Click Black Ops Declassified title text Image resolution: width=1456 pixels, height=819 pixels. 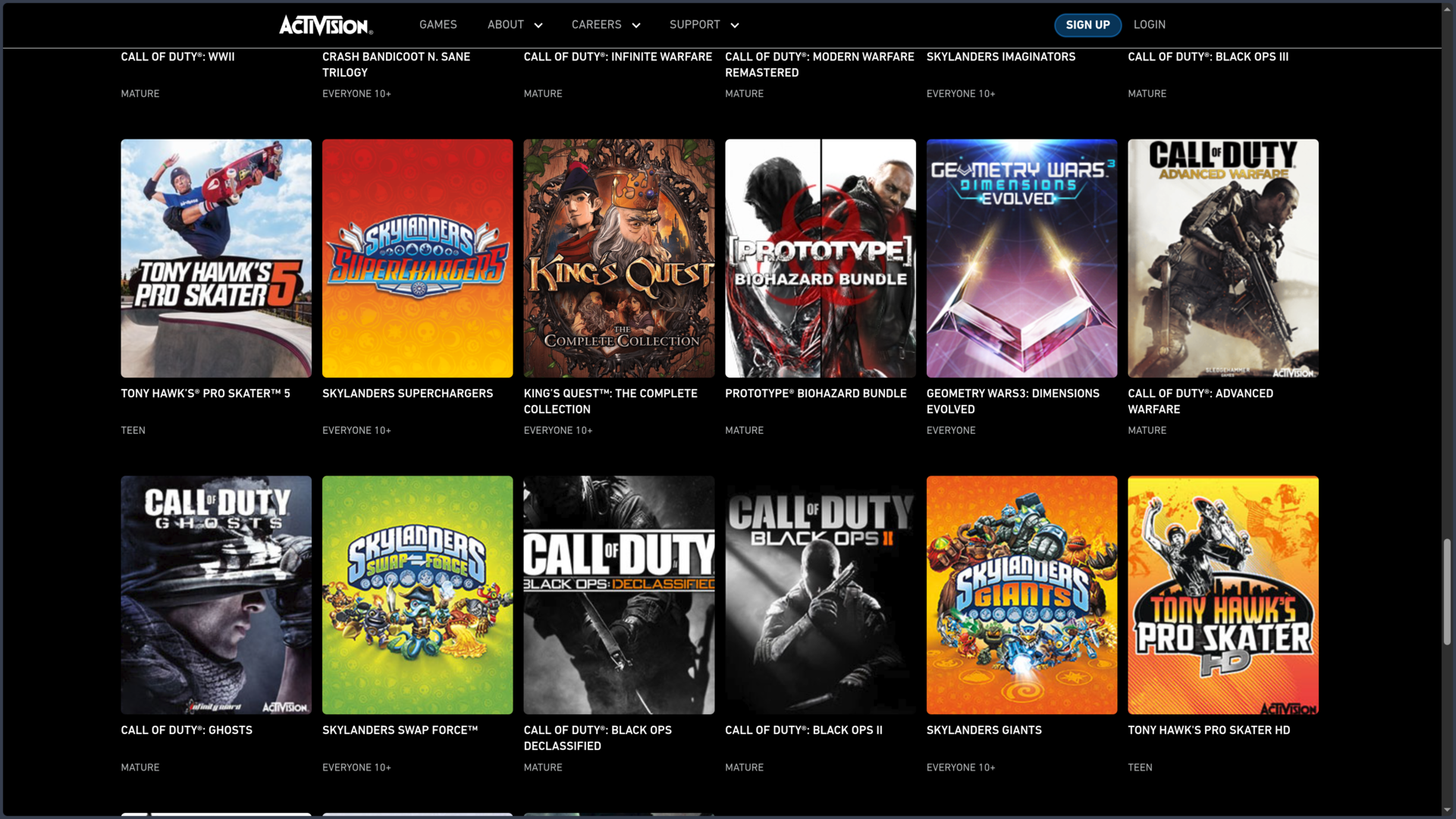click(x=598, y=738)
